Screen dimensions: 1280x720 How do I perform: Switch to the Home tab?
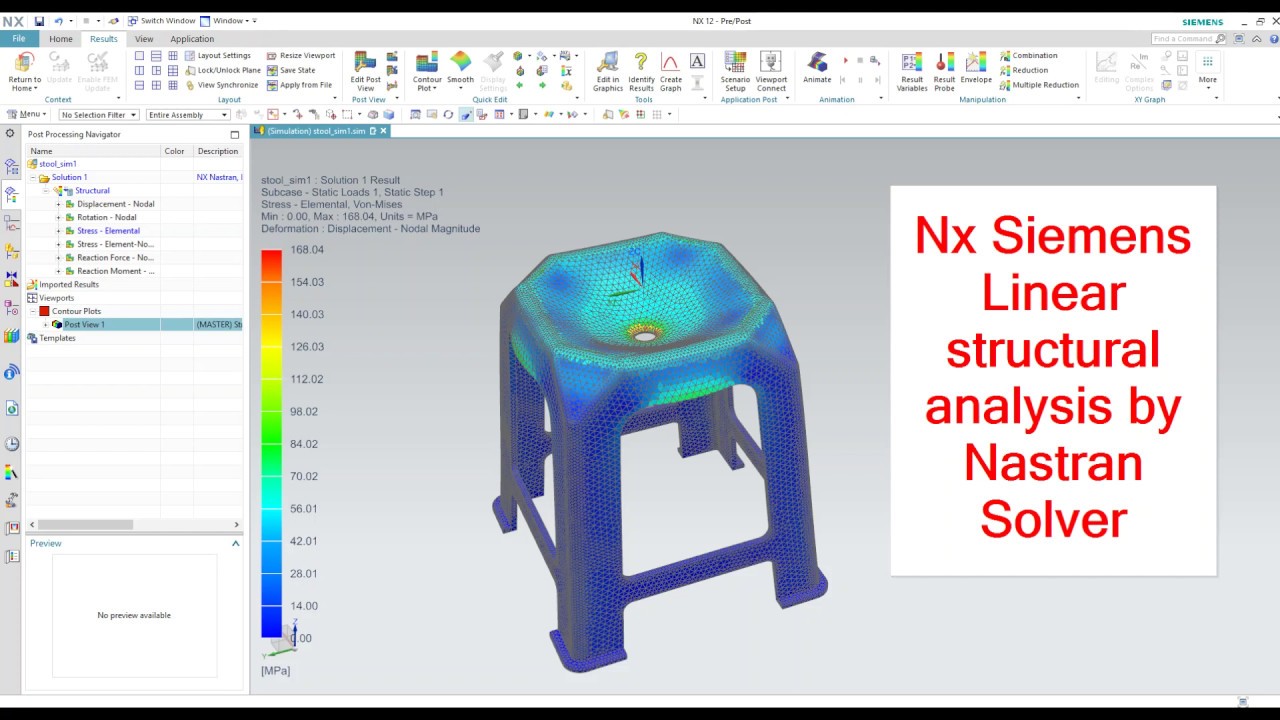point(61,39)
